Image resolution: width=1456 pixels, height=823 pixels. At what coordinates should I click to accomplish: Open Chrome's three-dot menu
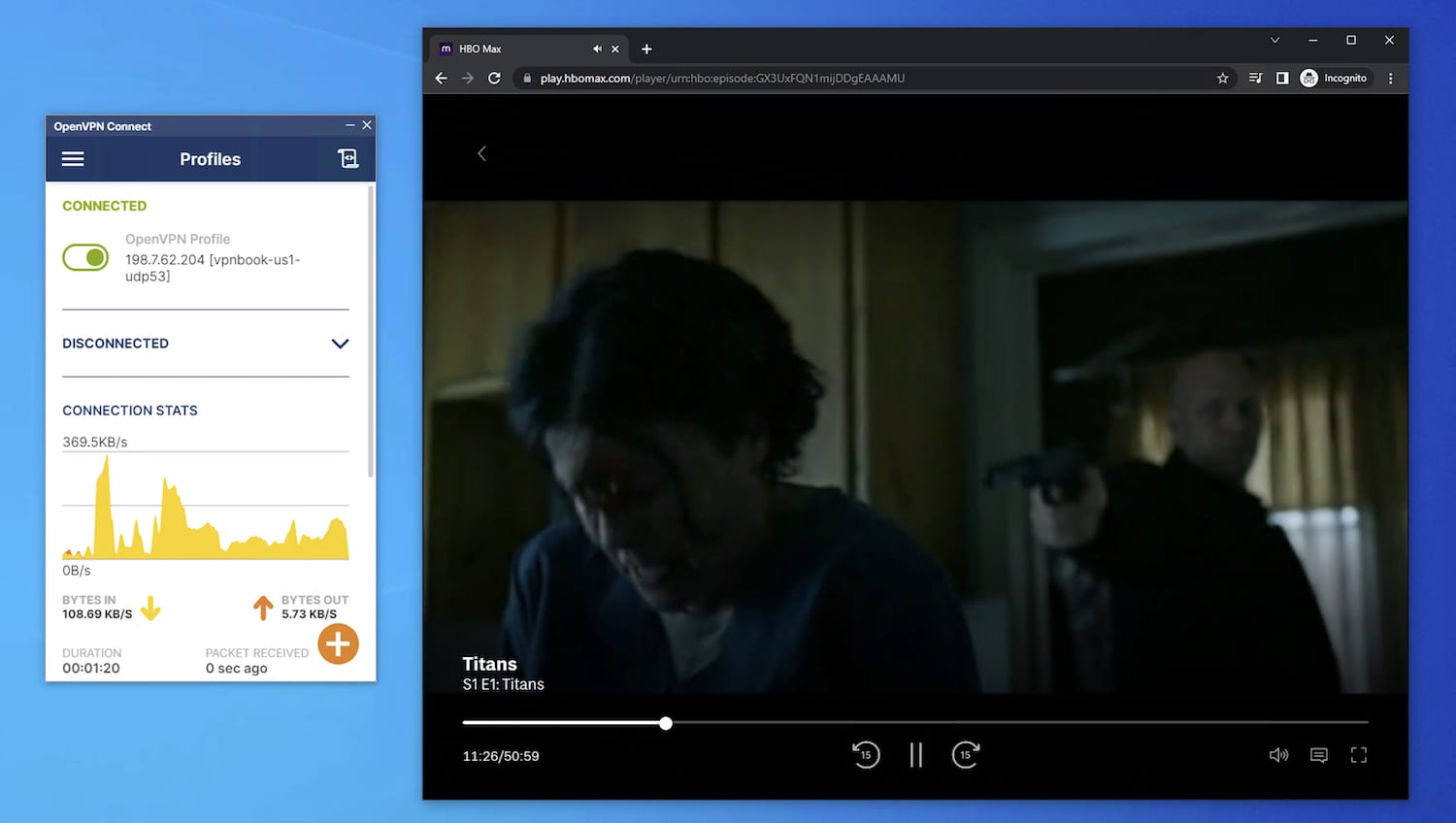[1390, 78]
